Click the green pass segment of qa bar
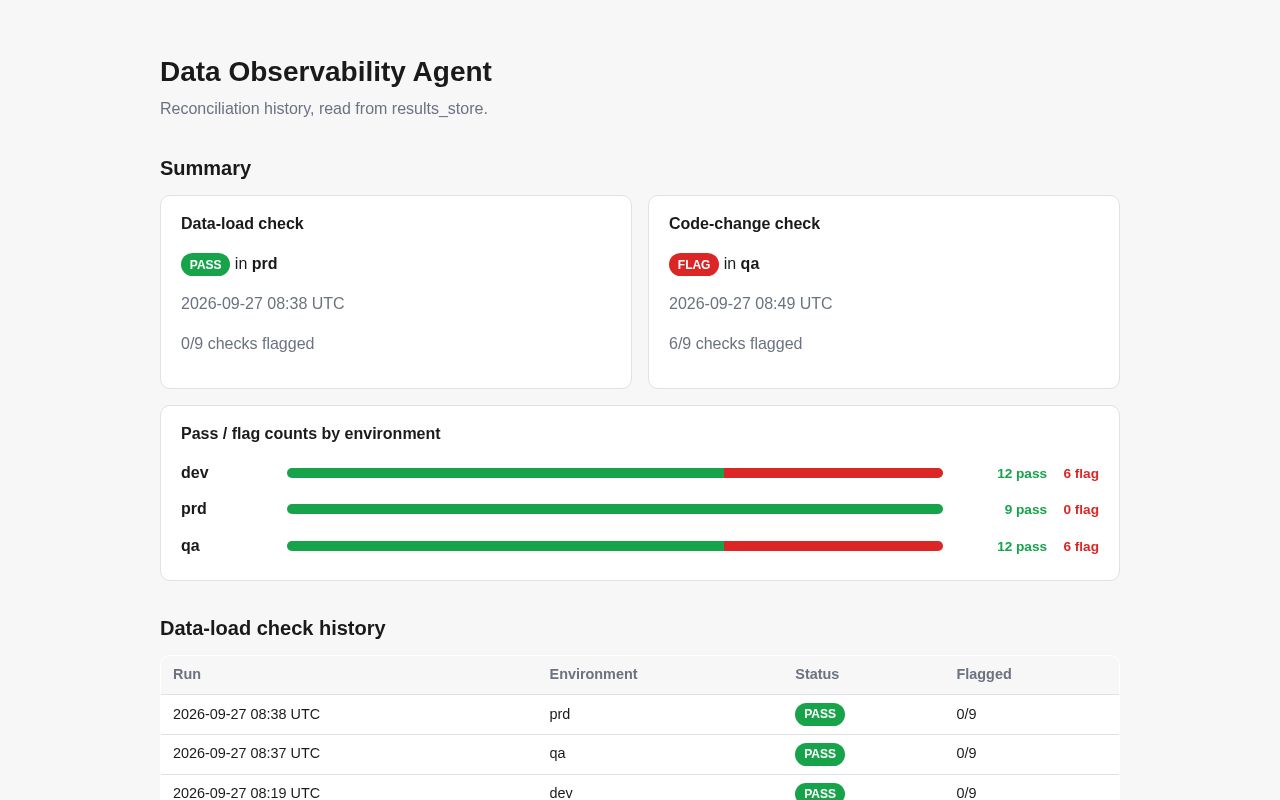This screenshot has width=1280, height=800. click(x=505, y=546)
